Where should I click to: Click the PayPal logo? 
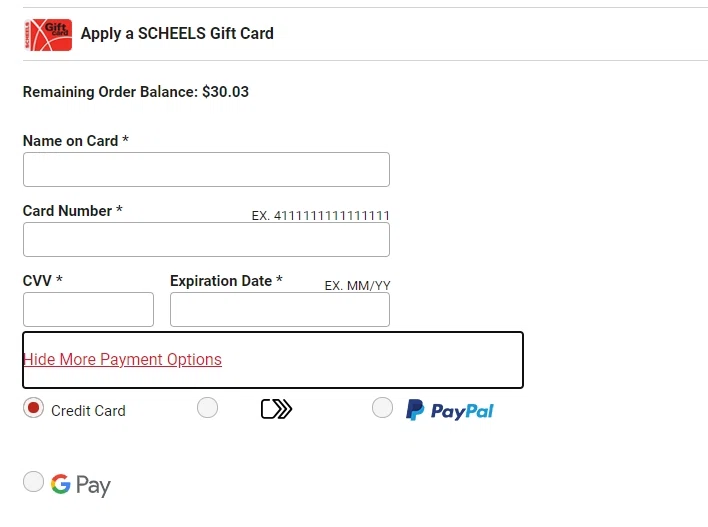point(450,410)
